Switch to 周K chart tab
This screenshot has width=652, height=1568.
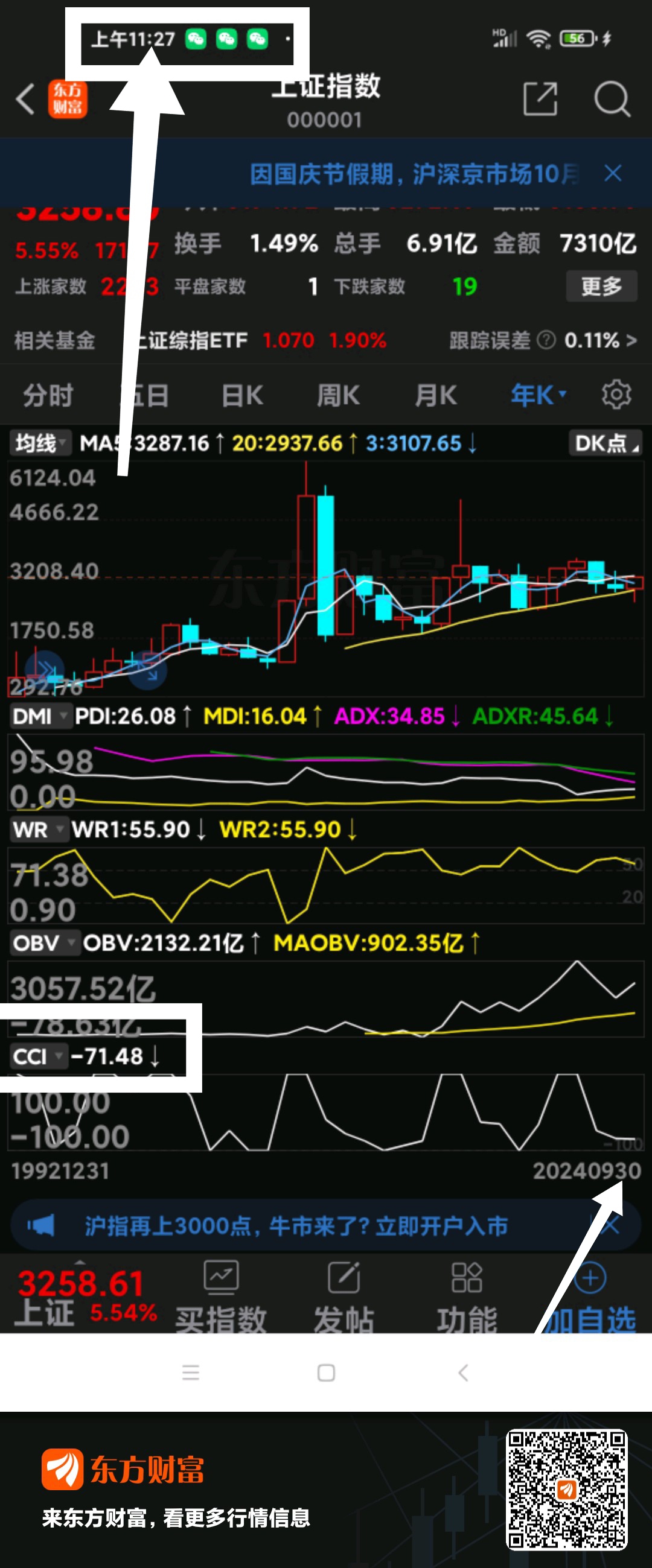(x=338, y=395)
